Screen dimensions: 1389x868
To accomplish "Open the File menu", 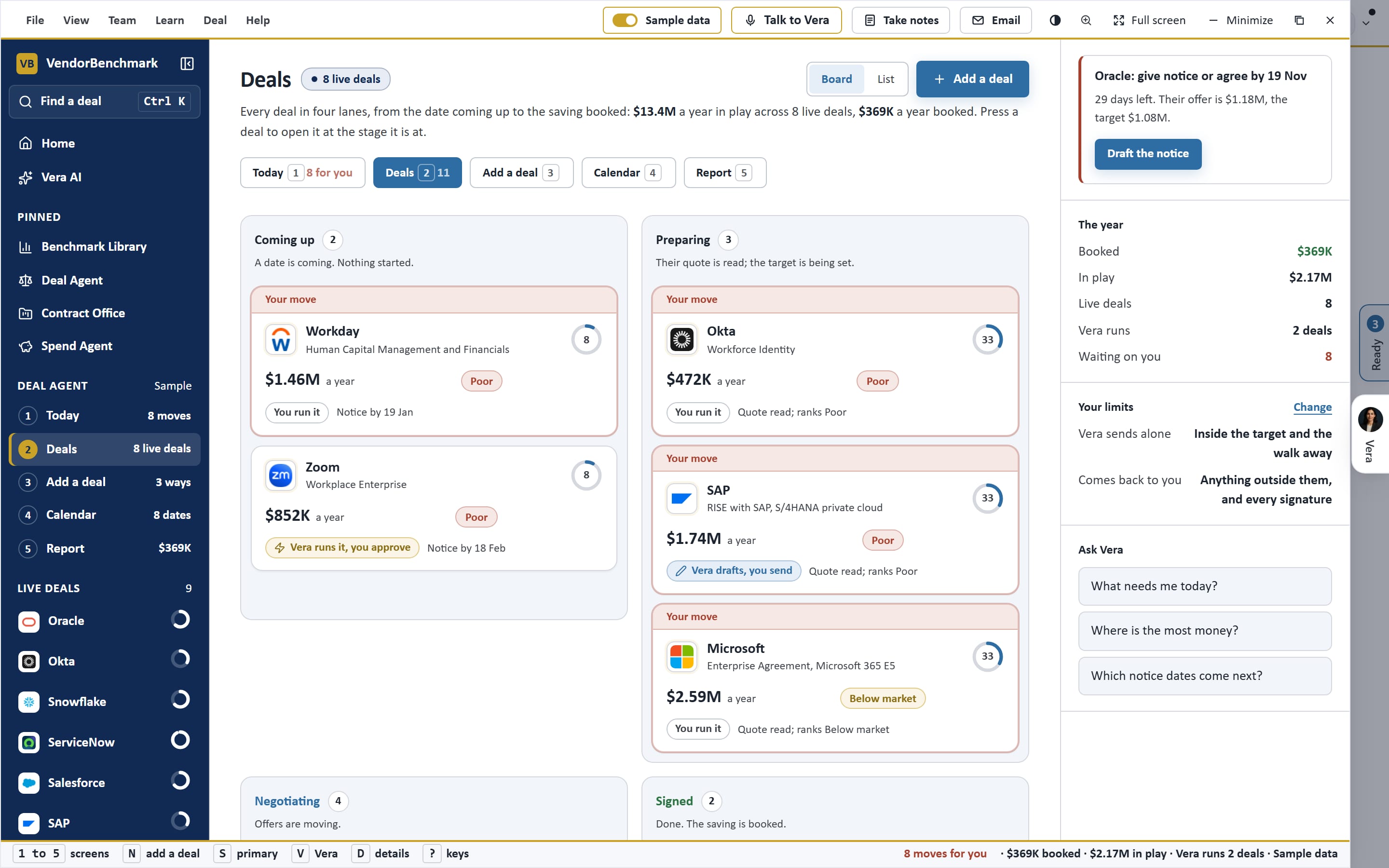I will pos(35,20).
